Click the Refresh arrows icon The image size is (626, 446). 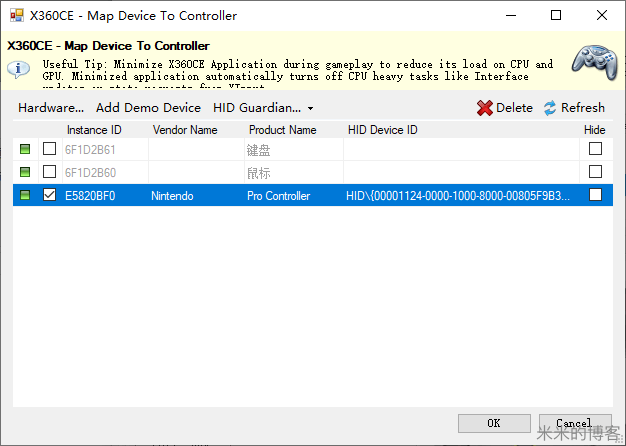tap(550, 108)
